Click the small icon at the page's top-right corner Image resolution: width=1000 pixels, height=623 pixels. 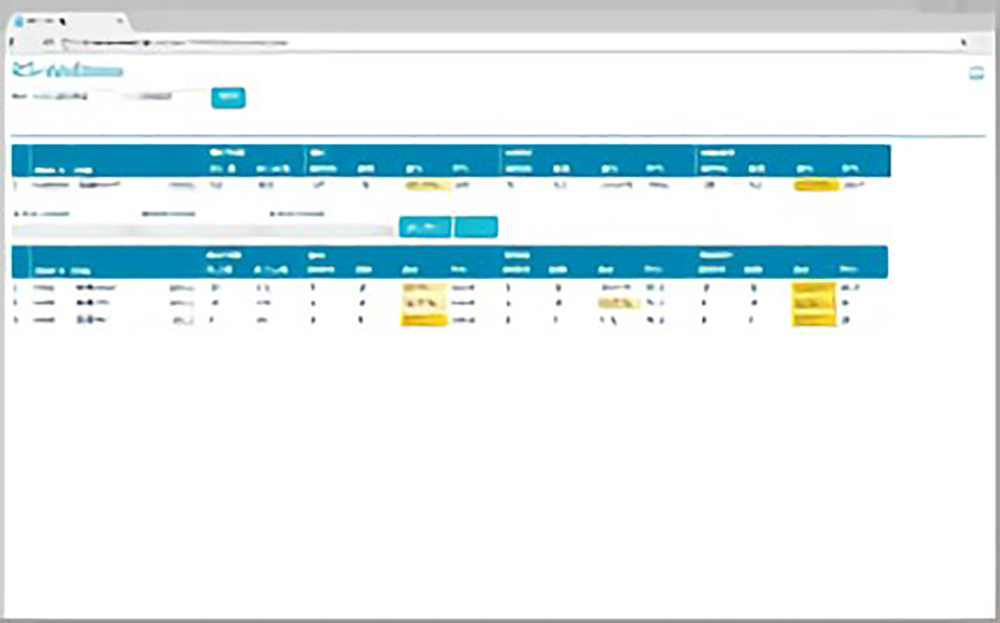point(976,73)
